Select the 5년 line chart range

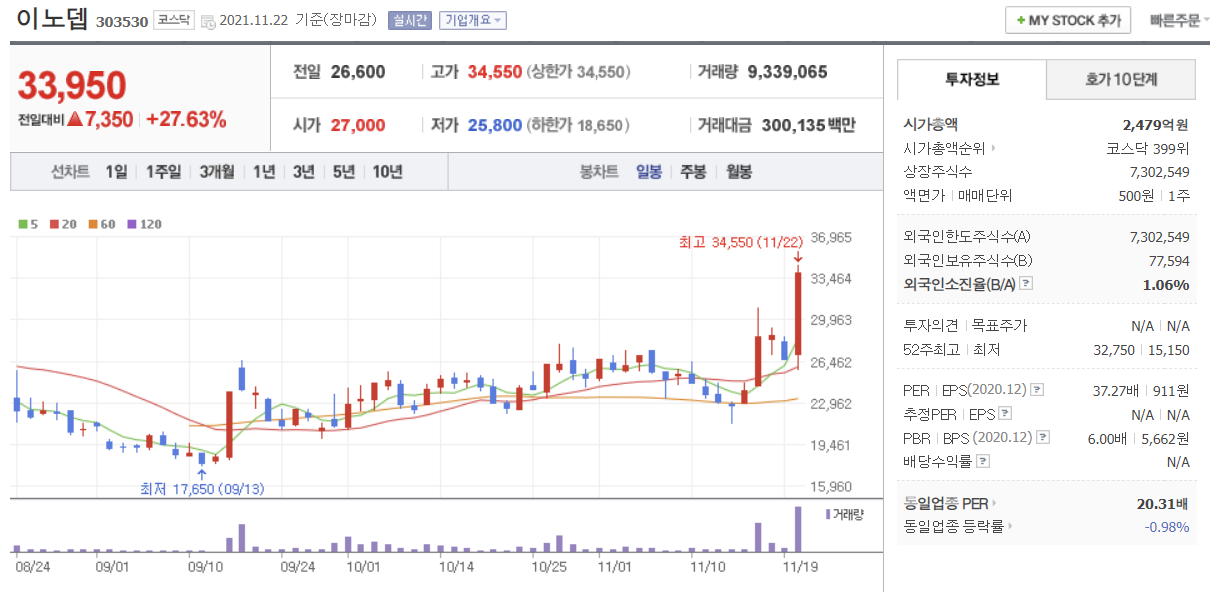click(344, 171)
